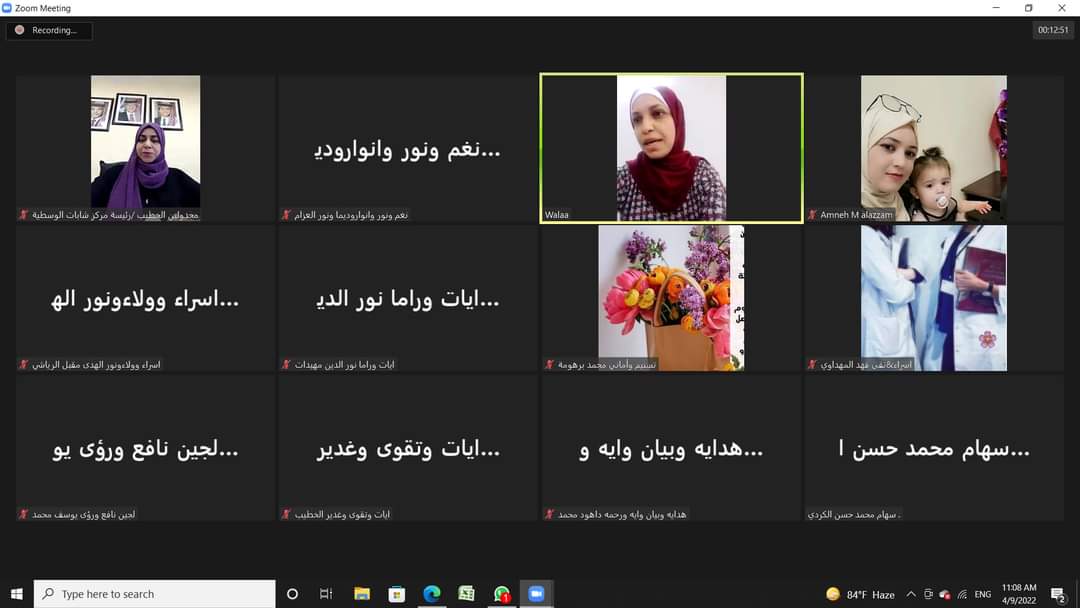Image resolution: width=1080 pixels, height=608 pixels.
Task: Click the 84°F Haze weather widget
Action: (860, 594)
